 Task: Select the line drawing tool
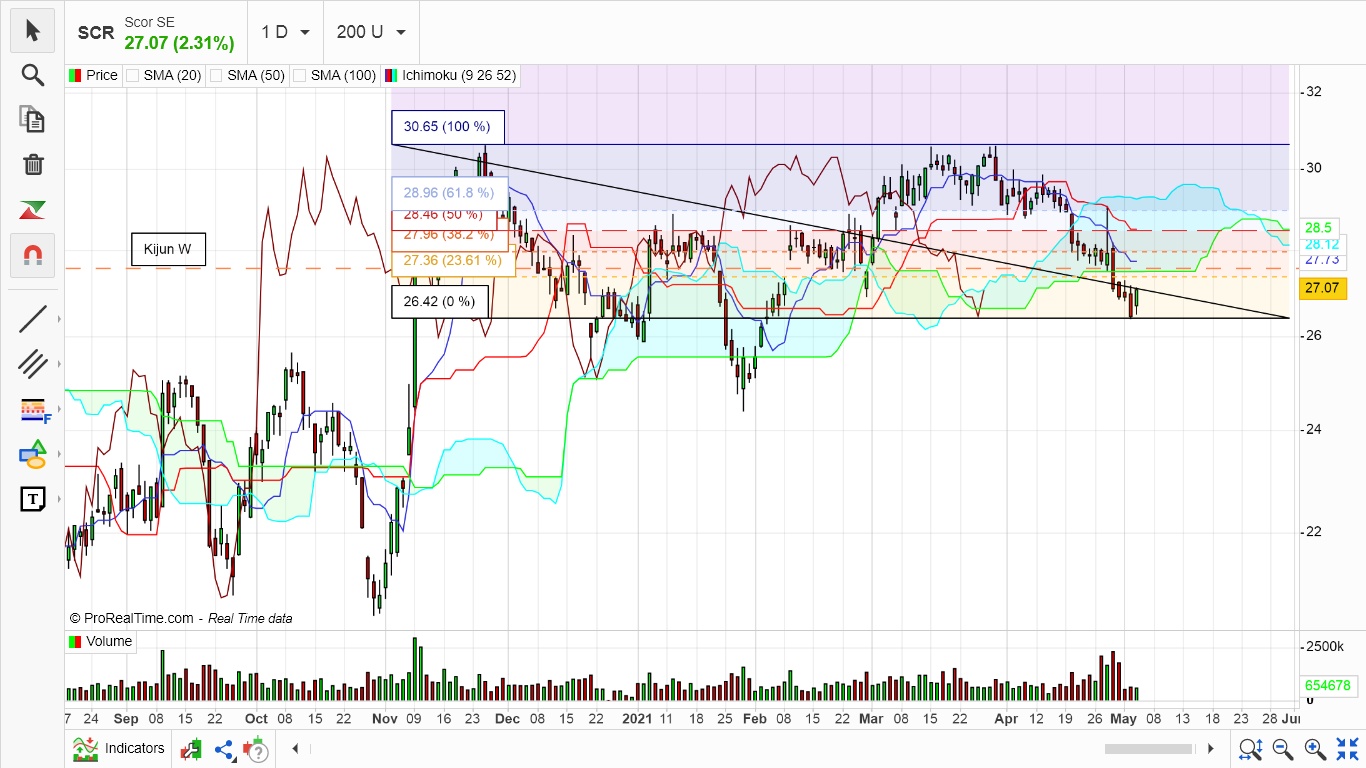click(x=32, y=320)
